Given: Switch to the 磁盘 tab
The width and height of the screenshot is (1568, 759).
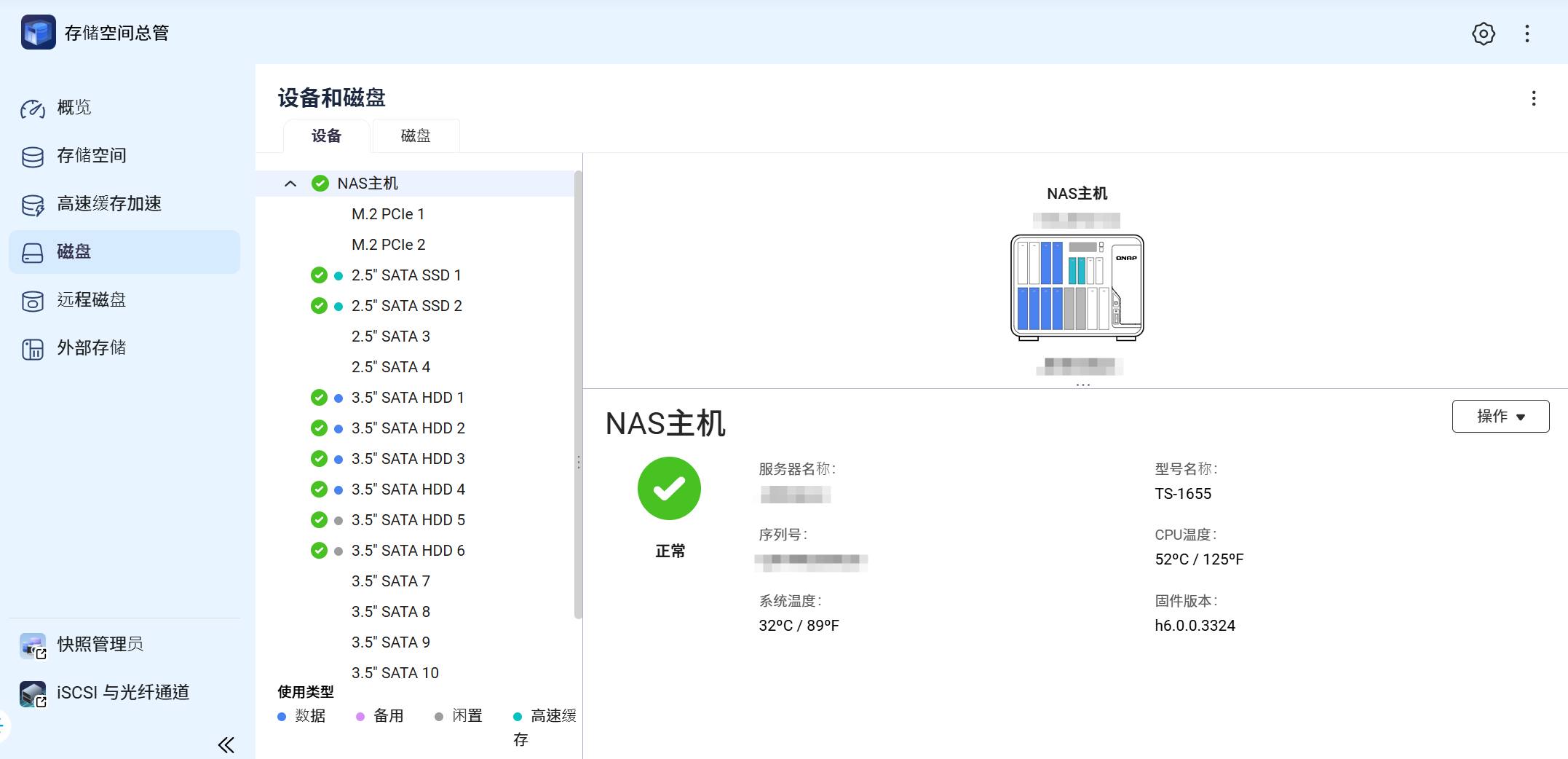Looking at the screenshot, I should click(x=416, y=136).
